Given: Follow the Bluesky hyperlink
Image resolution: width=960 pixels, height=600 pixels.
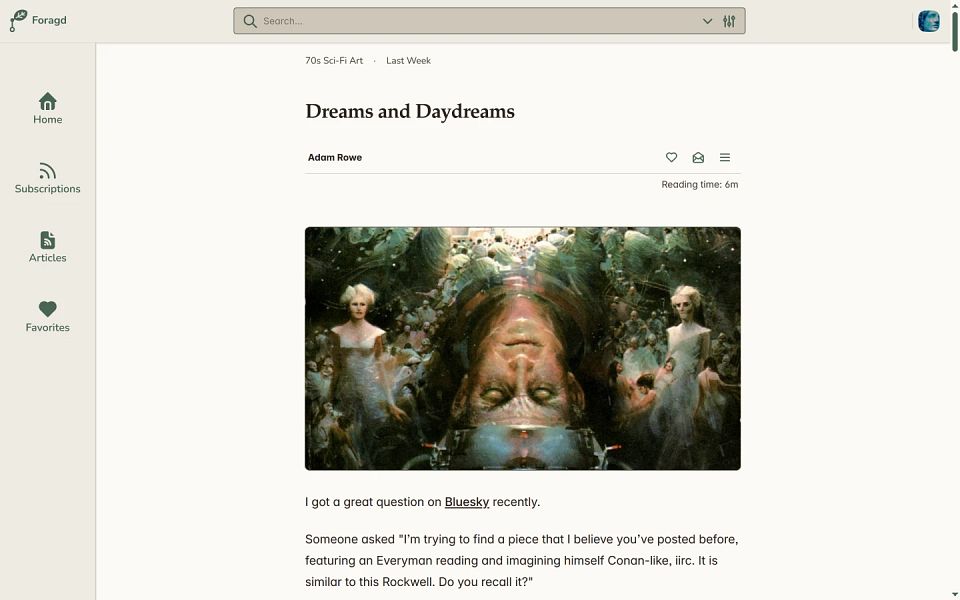Looking at the screenshot, I should [x=467, y=502].
